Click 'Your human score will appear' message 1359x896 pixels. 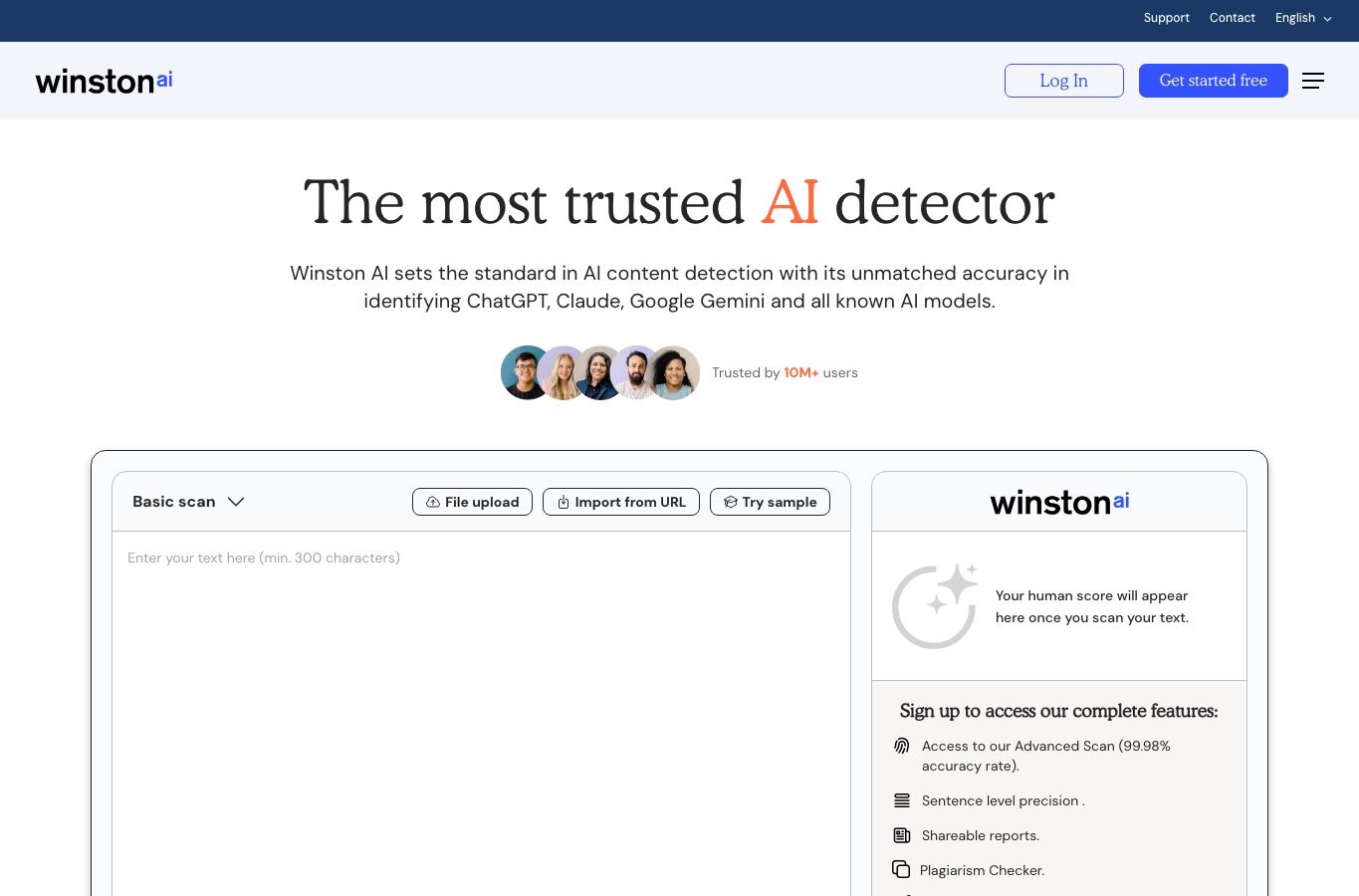tap(1092, 606)
